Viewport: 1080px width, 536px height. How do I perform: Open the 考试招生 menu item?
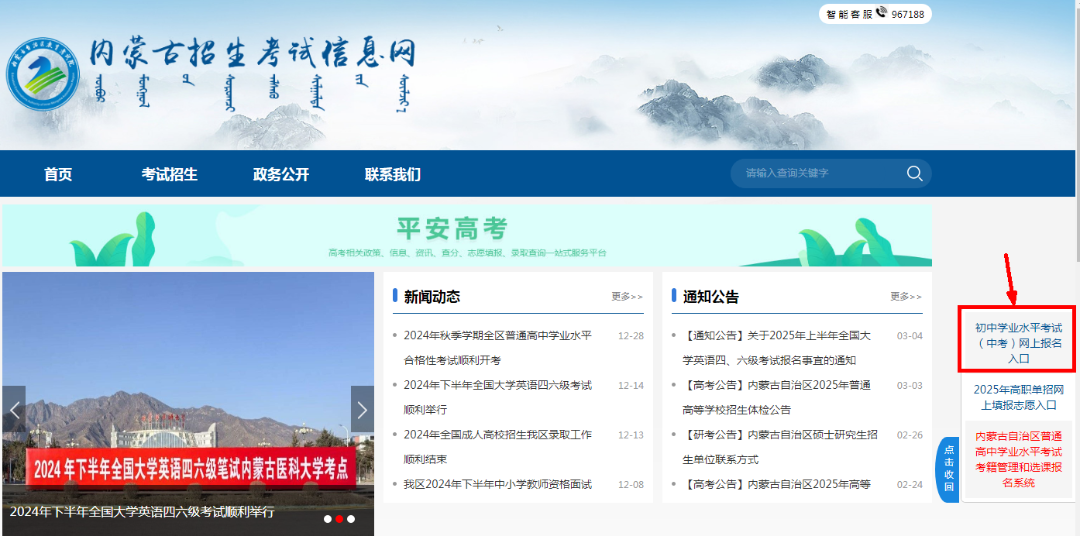tap(169, 174)
